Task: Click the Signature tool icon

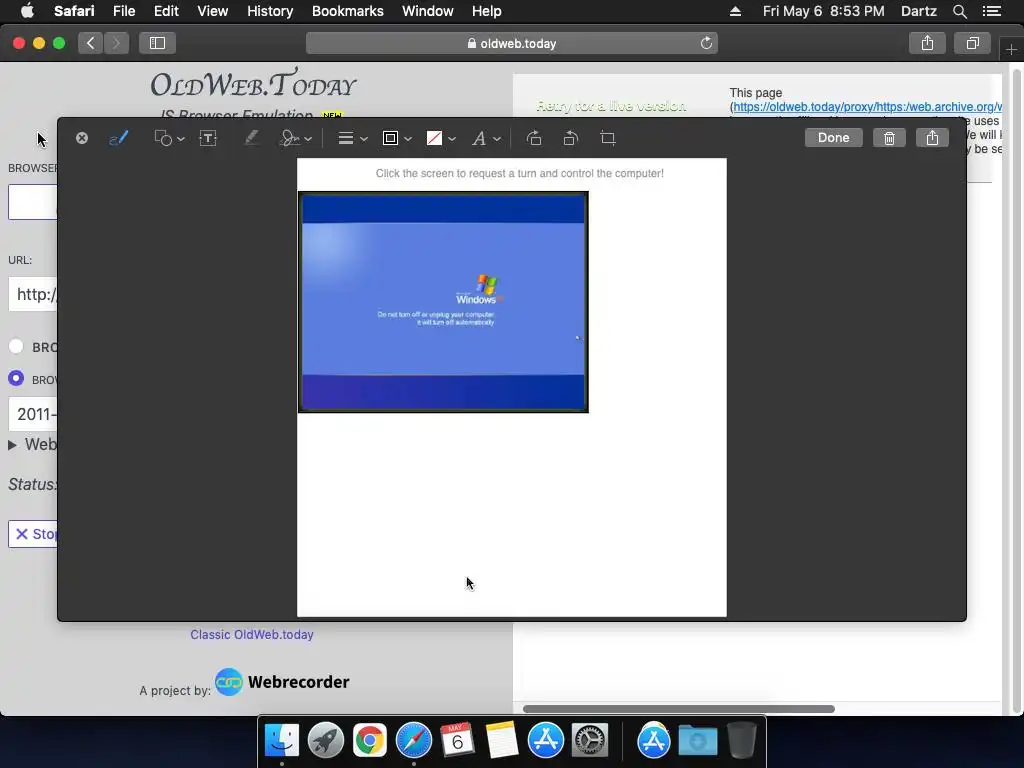Action: [289, 138]
